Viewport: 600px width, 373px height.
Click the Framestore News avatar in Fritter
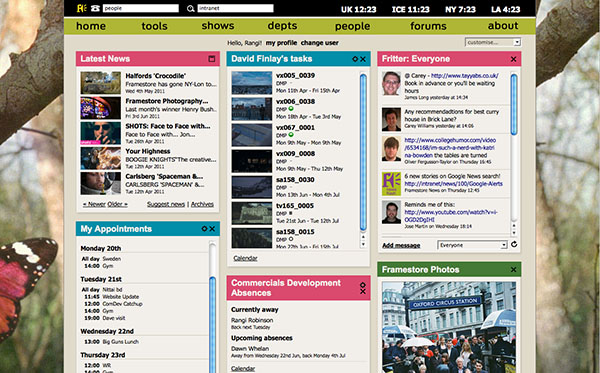click(391, 184)
